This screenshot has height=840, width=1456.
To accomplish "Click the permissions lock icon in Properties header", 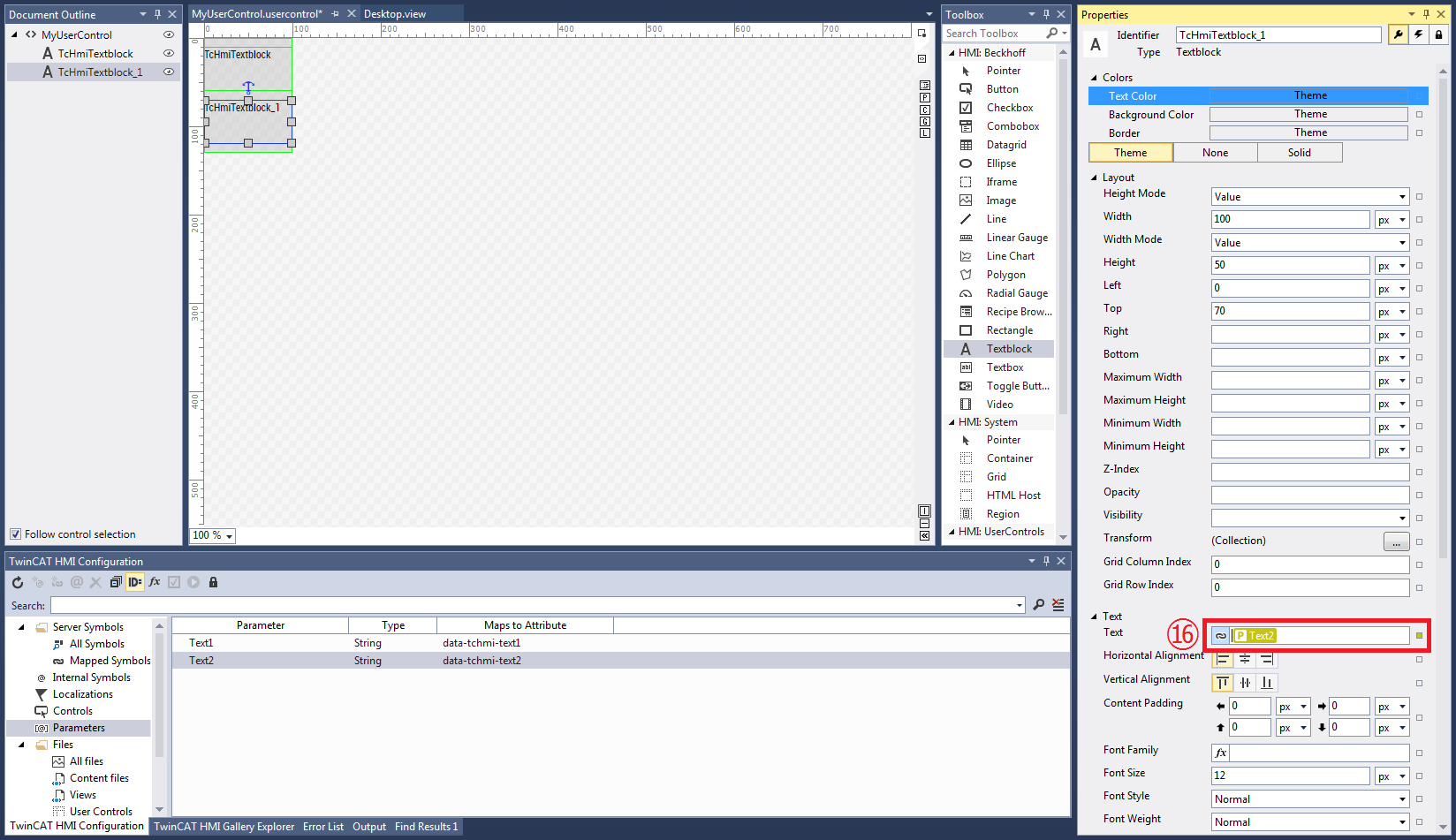I will 1439,34.
